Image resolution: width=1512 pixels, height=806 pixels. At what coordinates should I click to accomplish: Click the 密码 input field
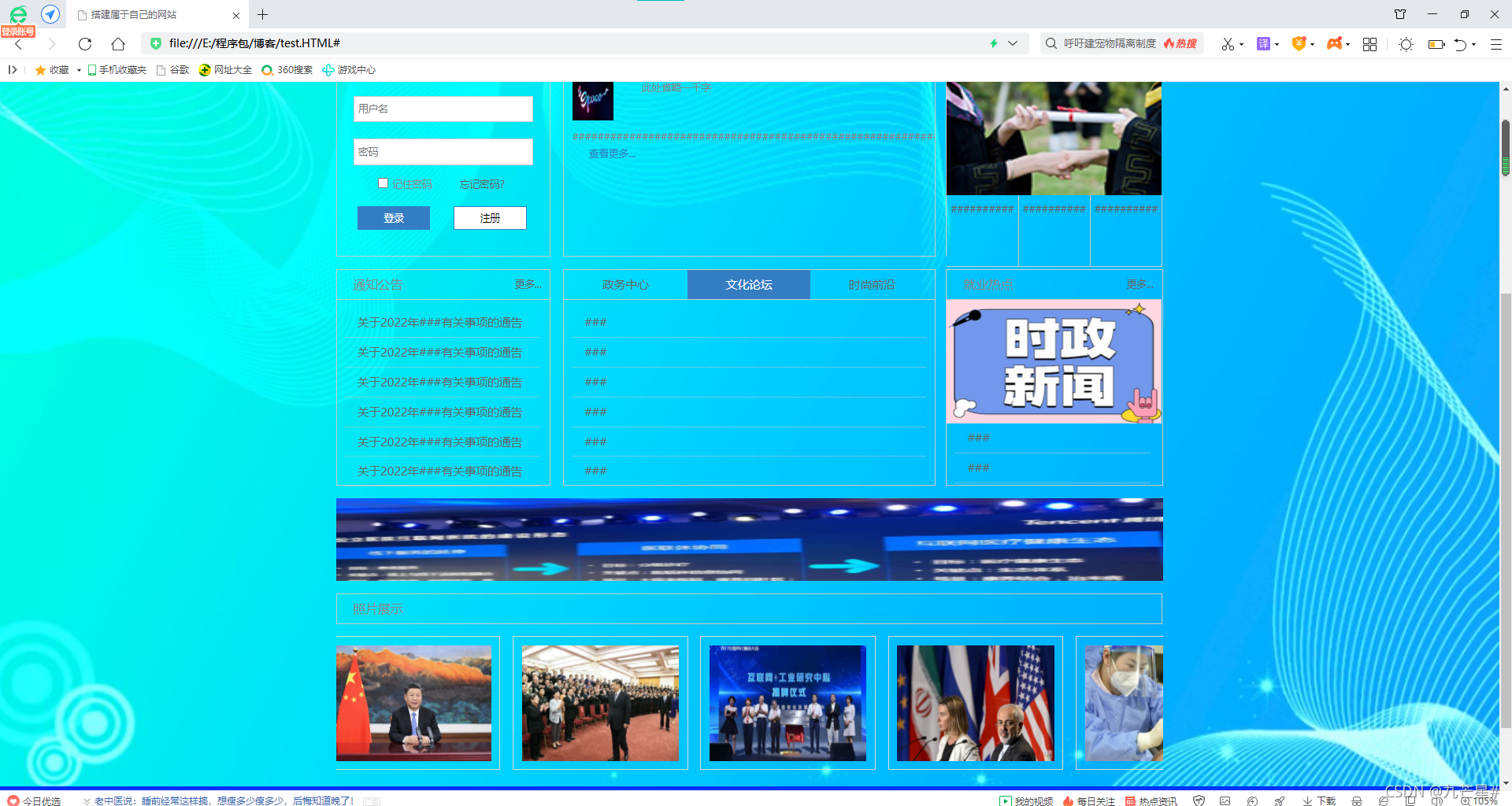click(443, 152)
